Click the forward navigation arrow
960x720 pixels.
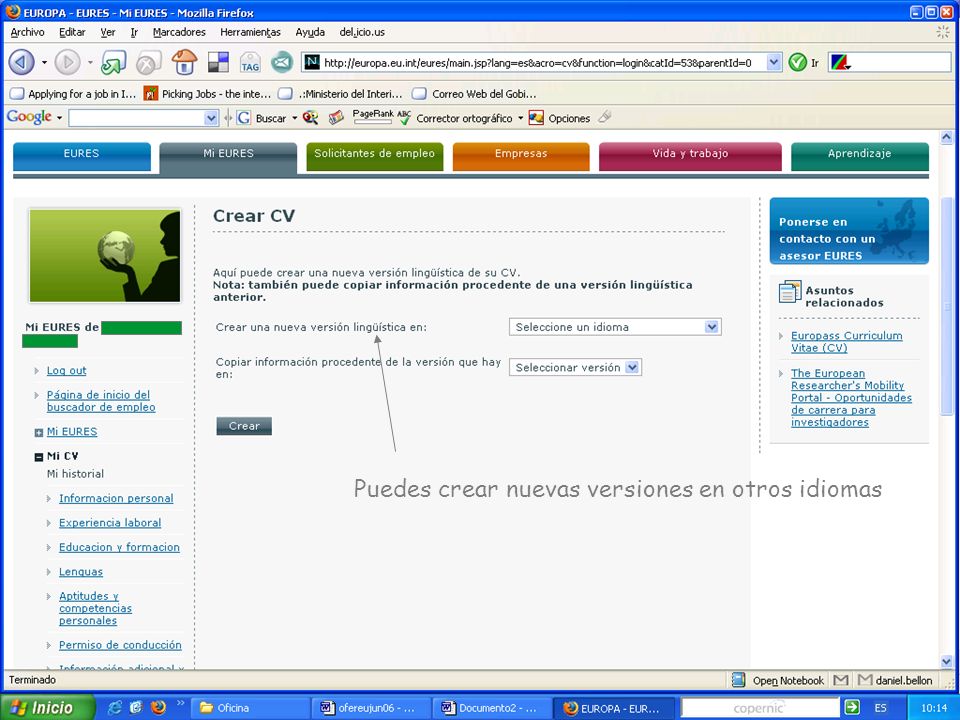(x=67, y=62)
